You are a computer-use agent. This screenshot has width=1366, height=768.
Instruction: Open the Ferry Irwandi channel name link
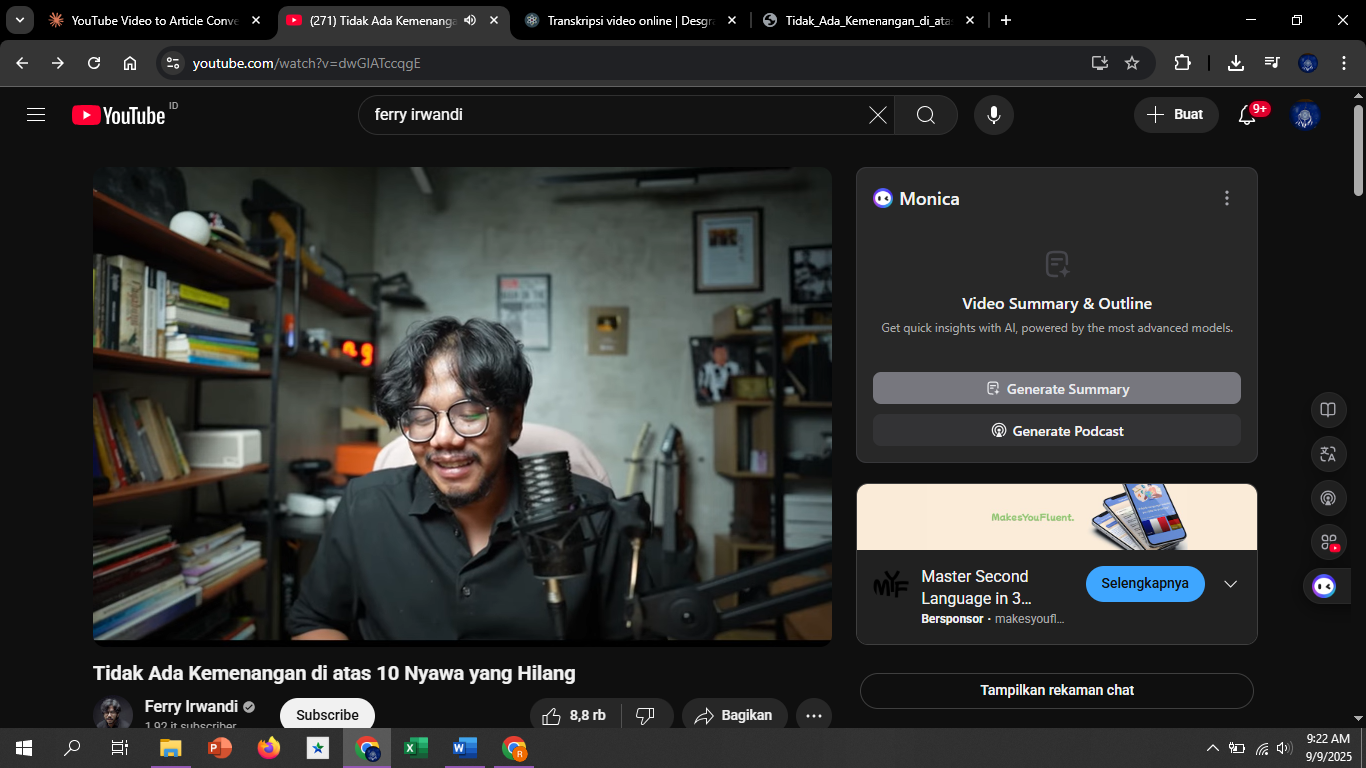point(192,707)
